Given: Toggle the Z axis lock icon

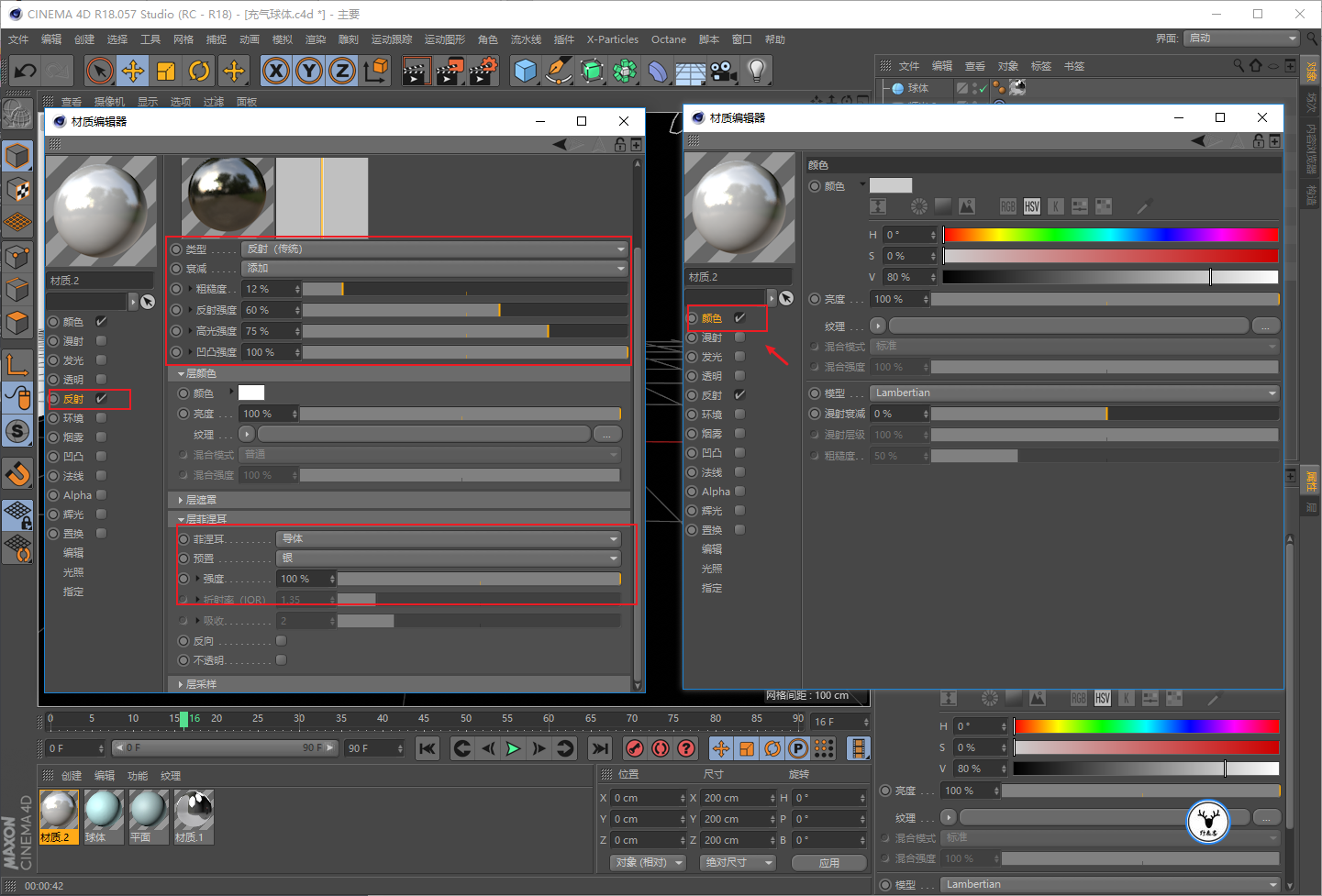Looking at the screenshot, I should [x=342, y=71].
